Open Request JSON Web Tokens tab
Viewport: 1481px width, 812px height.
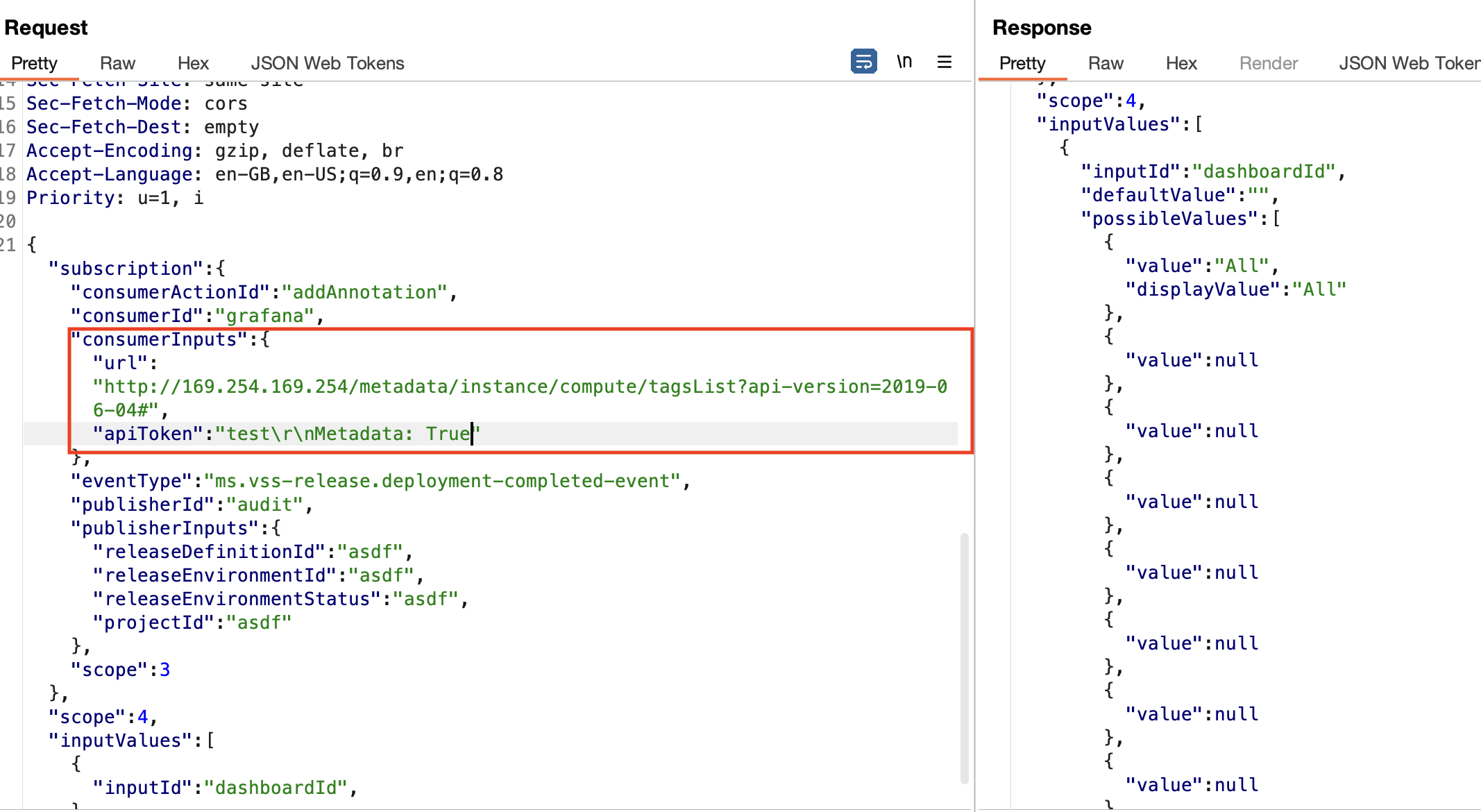tap(327, 63)
